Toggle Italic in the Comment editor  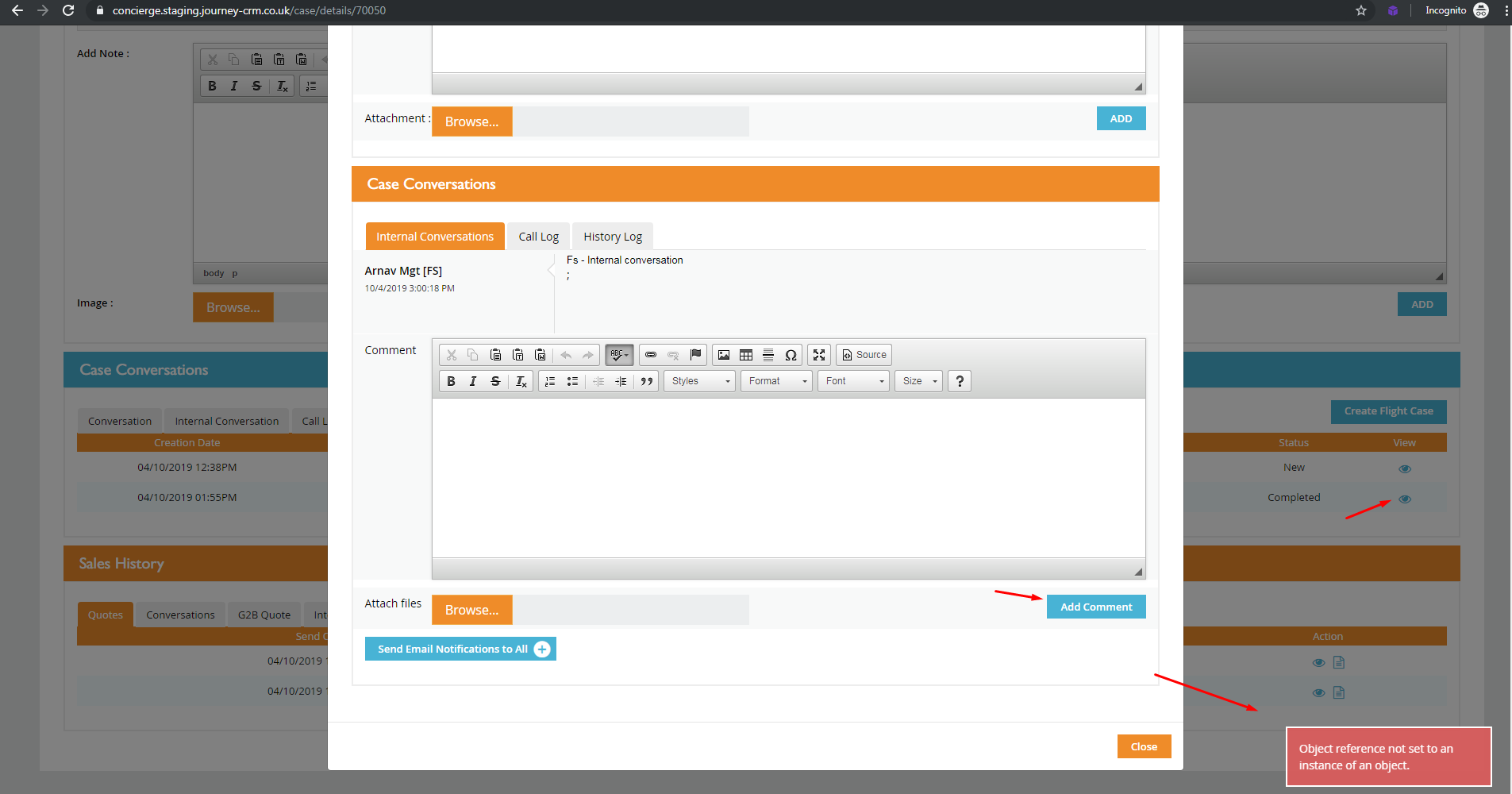tap(473, 381)
